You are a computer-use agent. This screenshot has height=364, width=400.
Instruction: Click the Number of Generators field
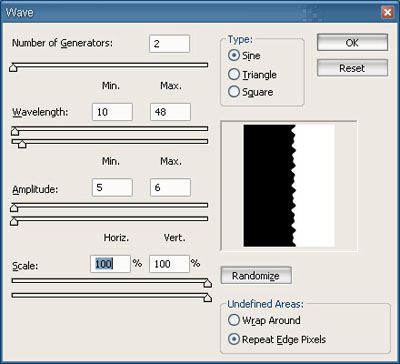coord(169,44)
